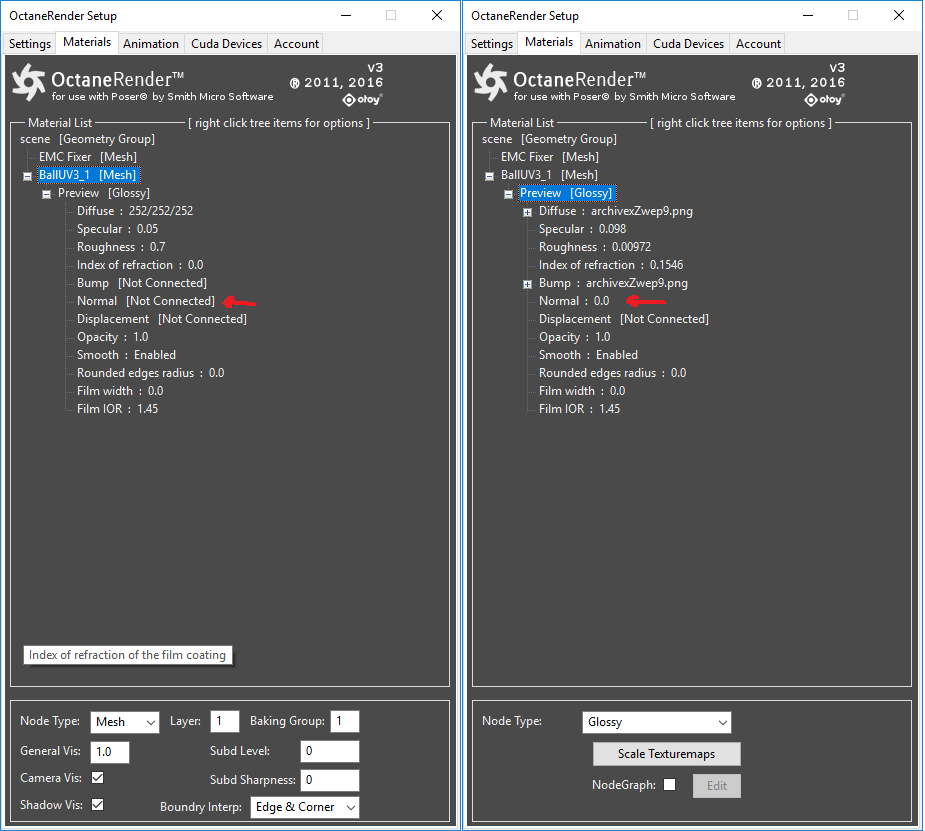The height and width of the screenshot is (831, 925).
Task: Select Film IOR row in right window
Action: click(579, 409)
